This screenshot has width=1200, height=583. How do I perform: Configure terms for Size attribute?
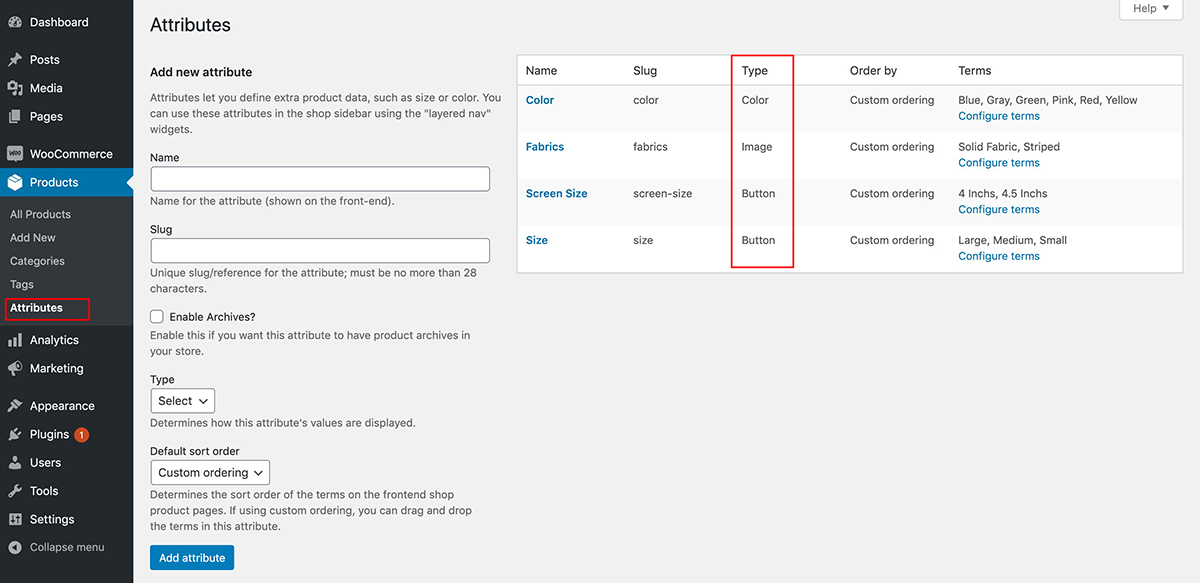coord(999,256)
